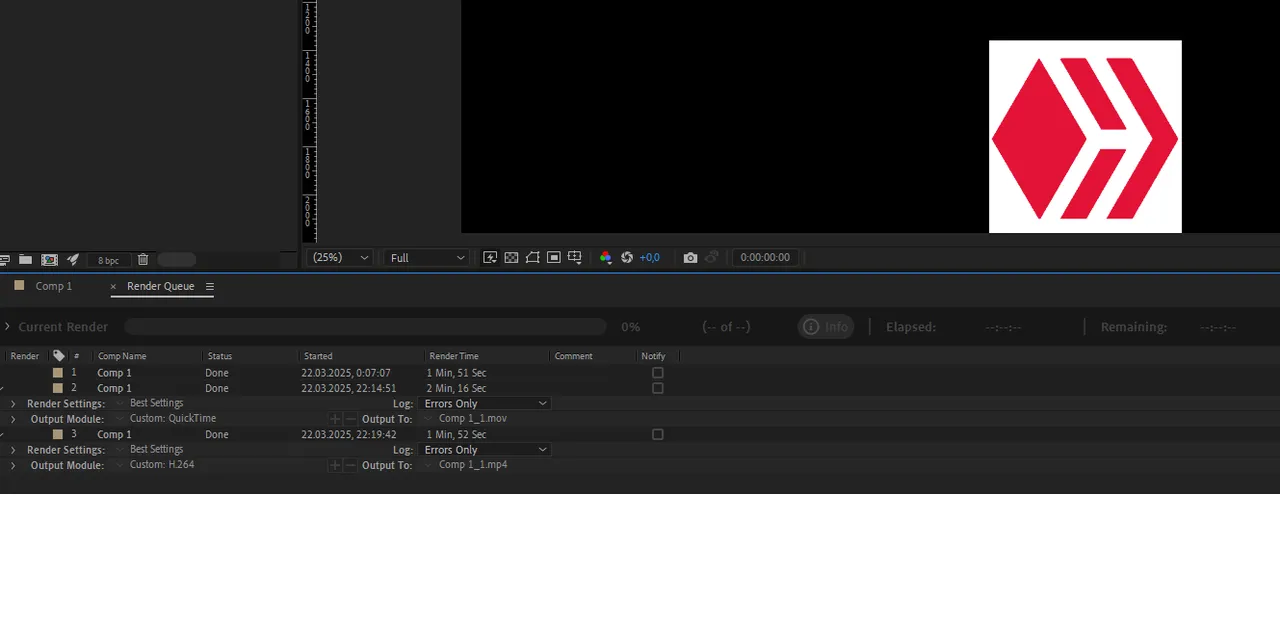Open Log dropdown for item 3

click(x=485, y=450)
